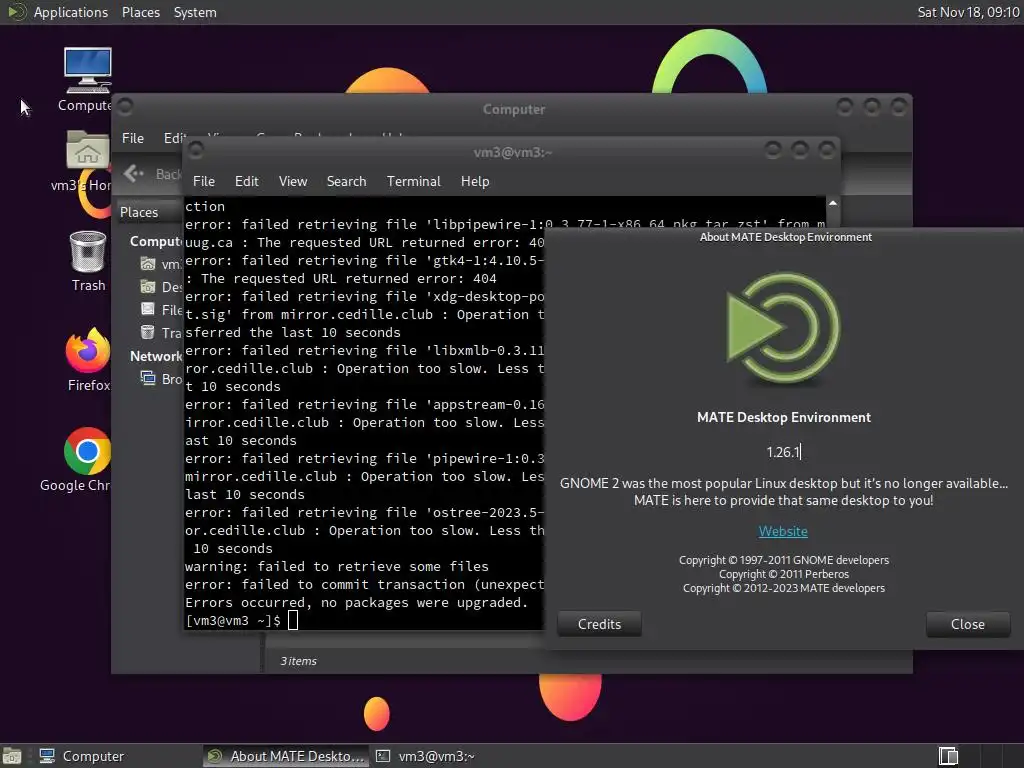Open the MATE Website link

(783, 531)
